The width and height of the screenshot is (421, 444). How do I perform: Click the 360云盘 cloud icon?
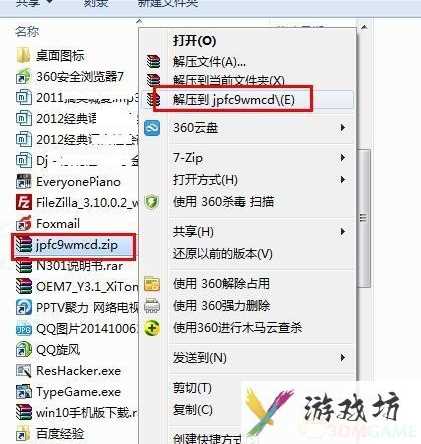pyautogui.click(x=152, y=128)
